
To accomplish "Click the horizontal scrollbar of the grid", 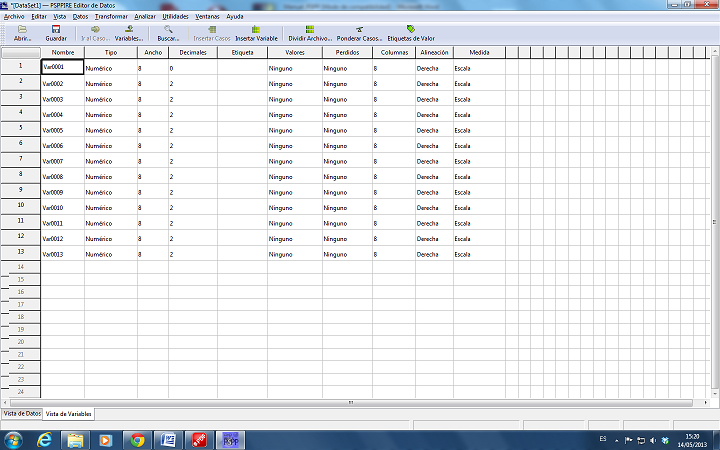I will (x=351, y=403).
